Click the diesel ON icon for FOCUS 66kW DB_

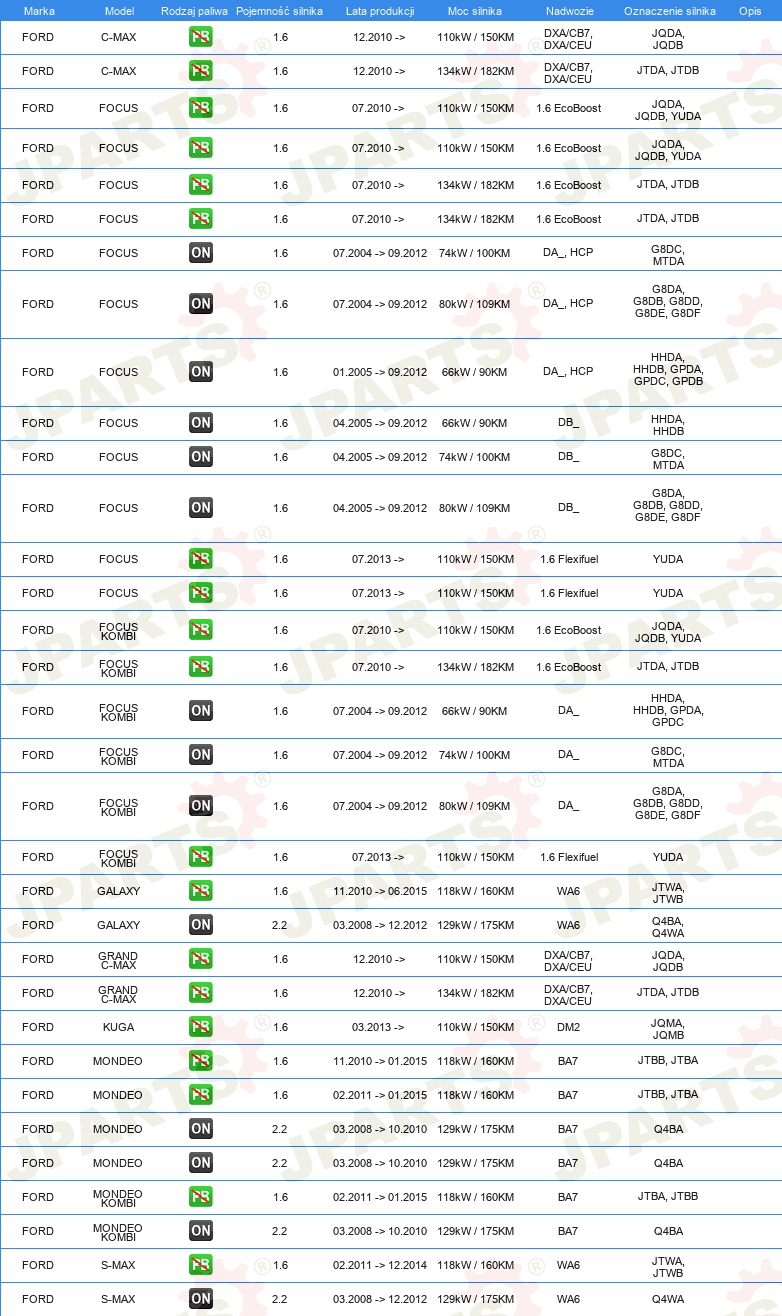click(x=201, y=423)
